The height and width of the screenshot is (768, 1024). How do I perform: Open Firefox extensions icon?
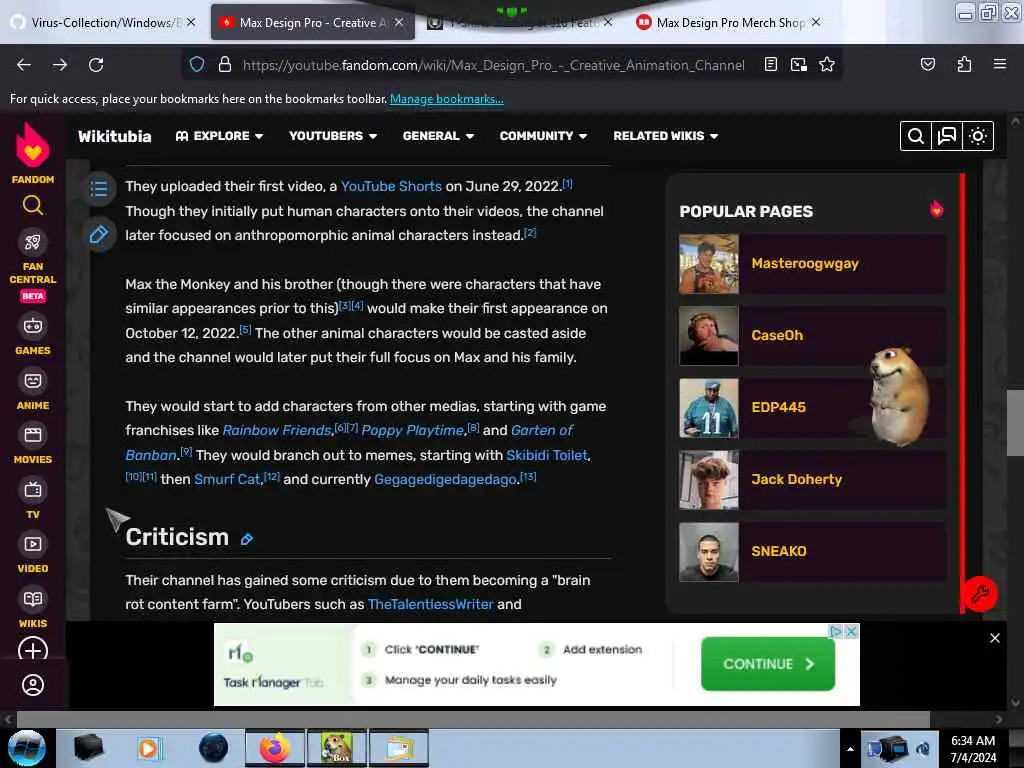click(x=964, y=65)
